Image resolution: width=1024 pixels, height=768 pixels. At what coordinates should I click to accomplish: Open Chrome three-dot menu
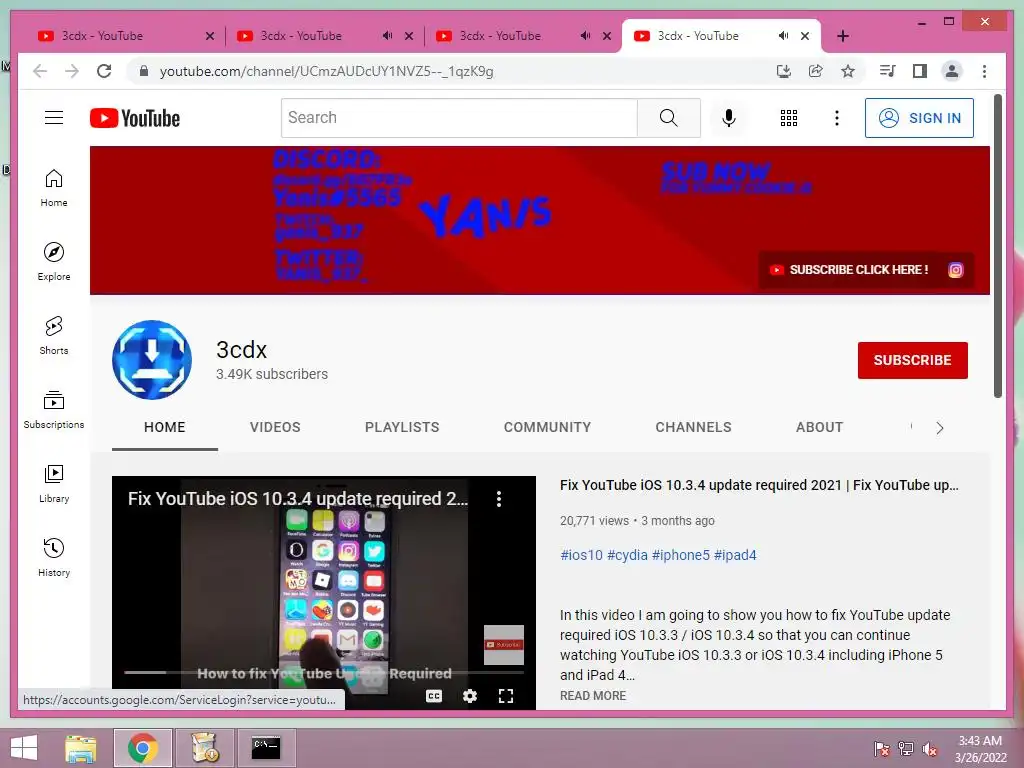coord(984,71)
